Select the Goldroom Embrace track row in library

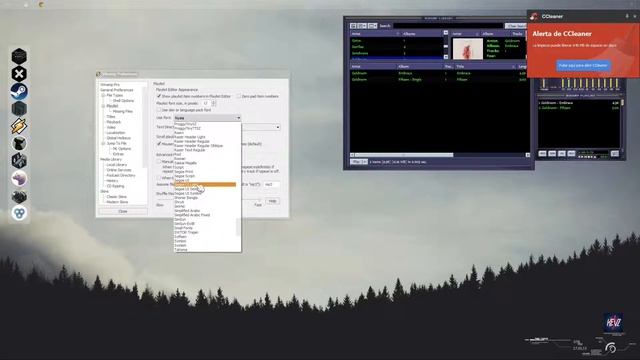[439, 73]
